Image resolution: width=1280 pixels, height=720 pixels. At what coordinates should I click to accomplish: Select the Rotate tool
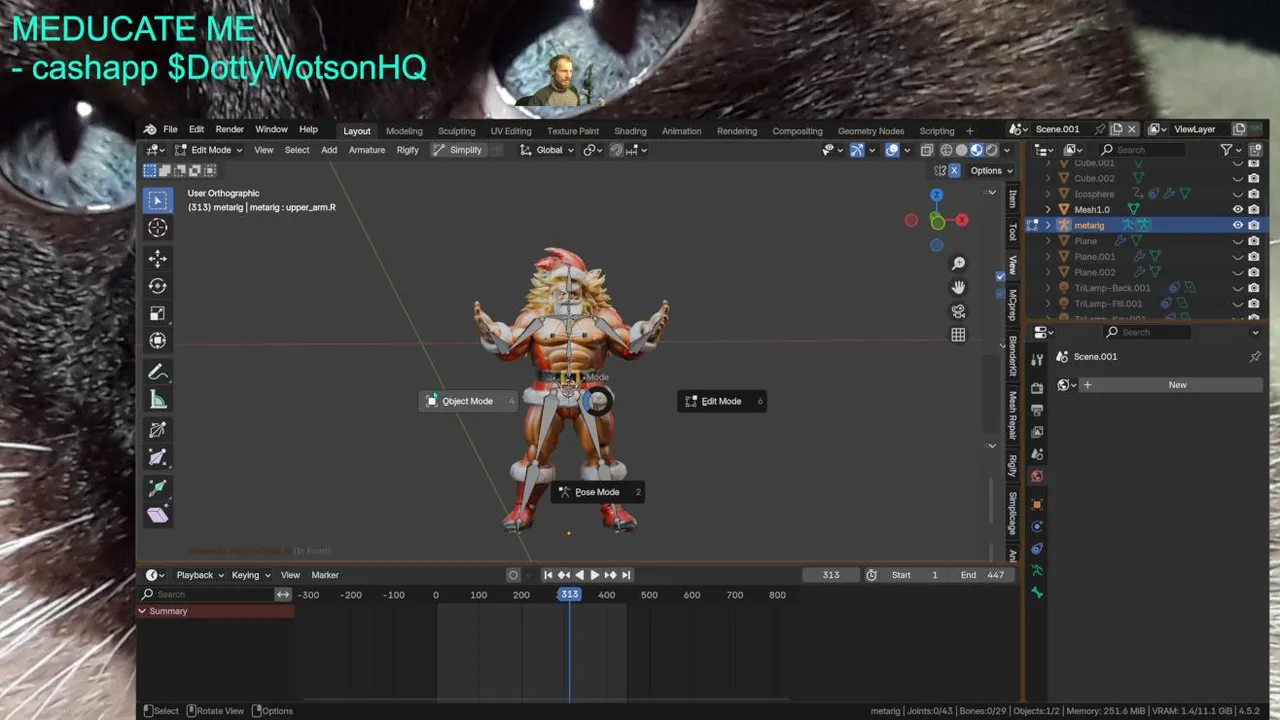point(157,286)
